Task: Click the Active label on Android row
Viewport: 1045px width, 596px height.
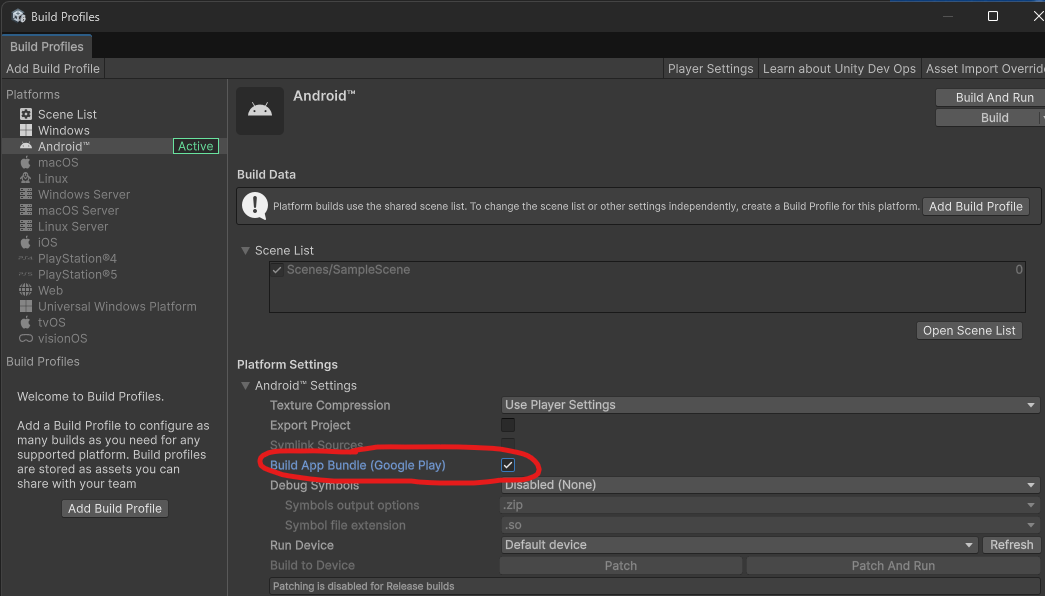Action: pos(195,146)
